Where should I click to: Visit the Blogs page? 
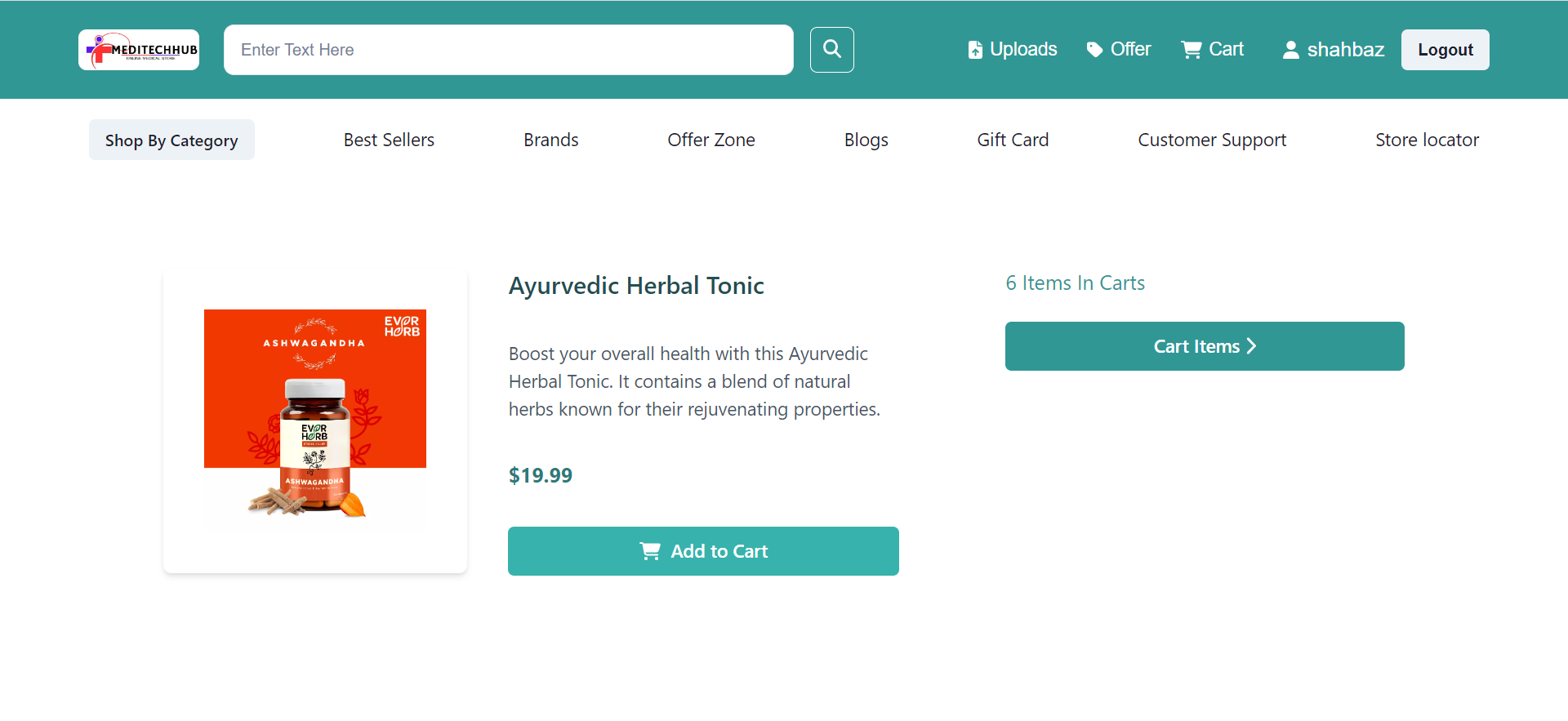[x=866, y=140]
